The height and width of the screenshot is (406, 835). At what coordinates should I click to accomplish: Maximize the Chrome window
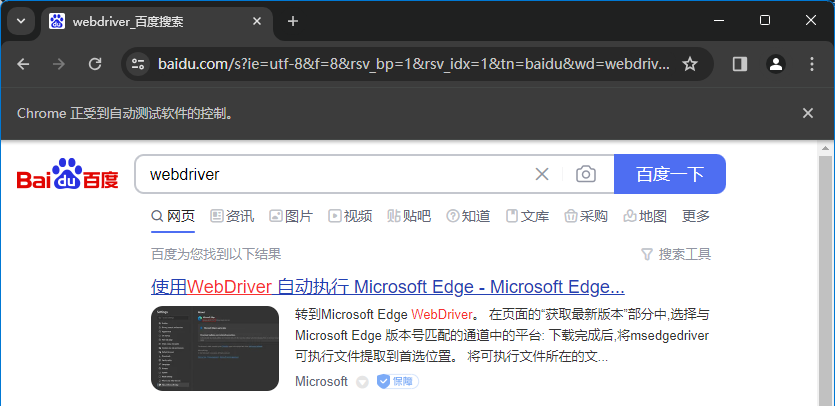[765, 21]
